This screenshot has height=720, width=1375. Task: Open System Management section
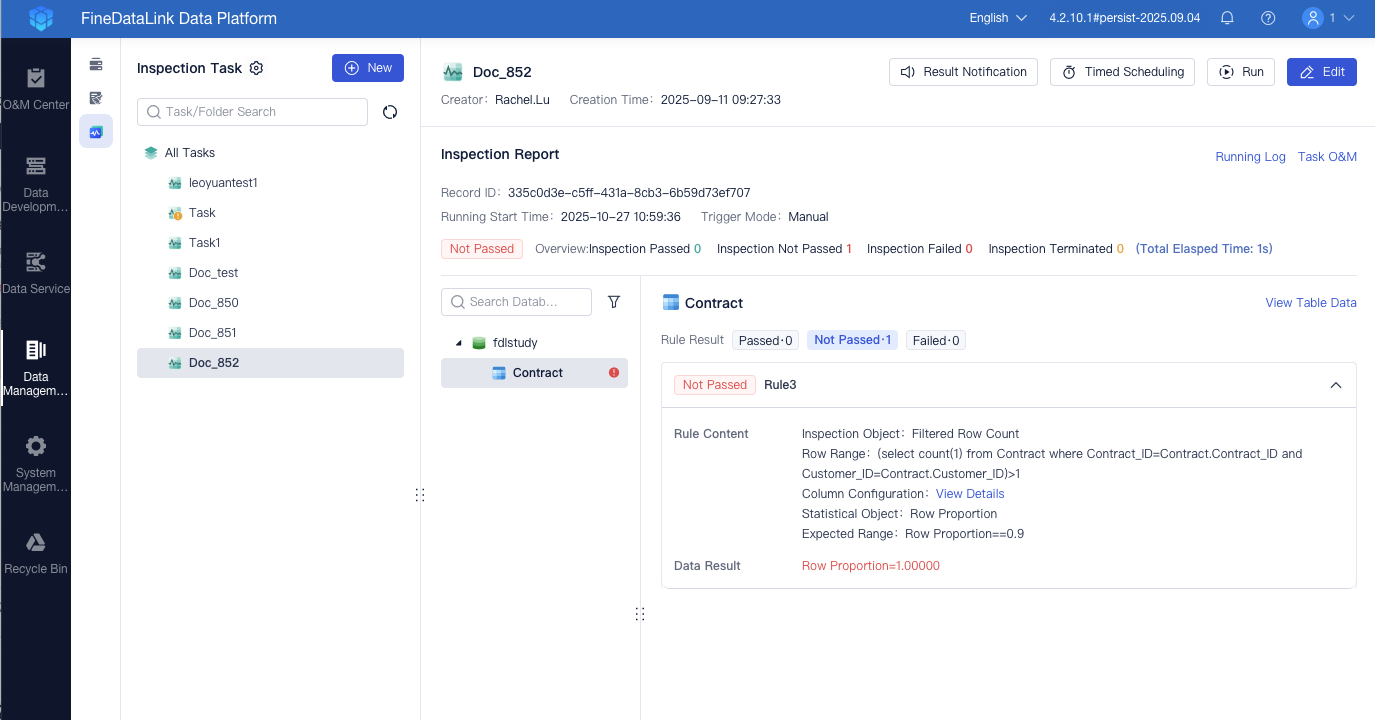point(36,464)
